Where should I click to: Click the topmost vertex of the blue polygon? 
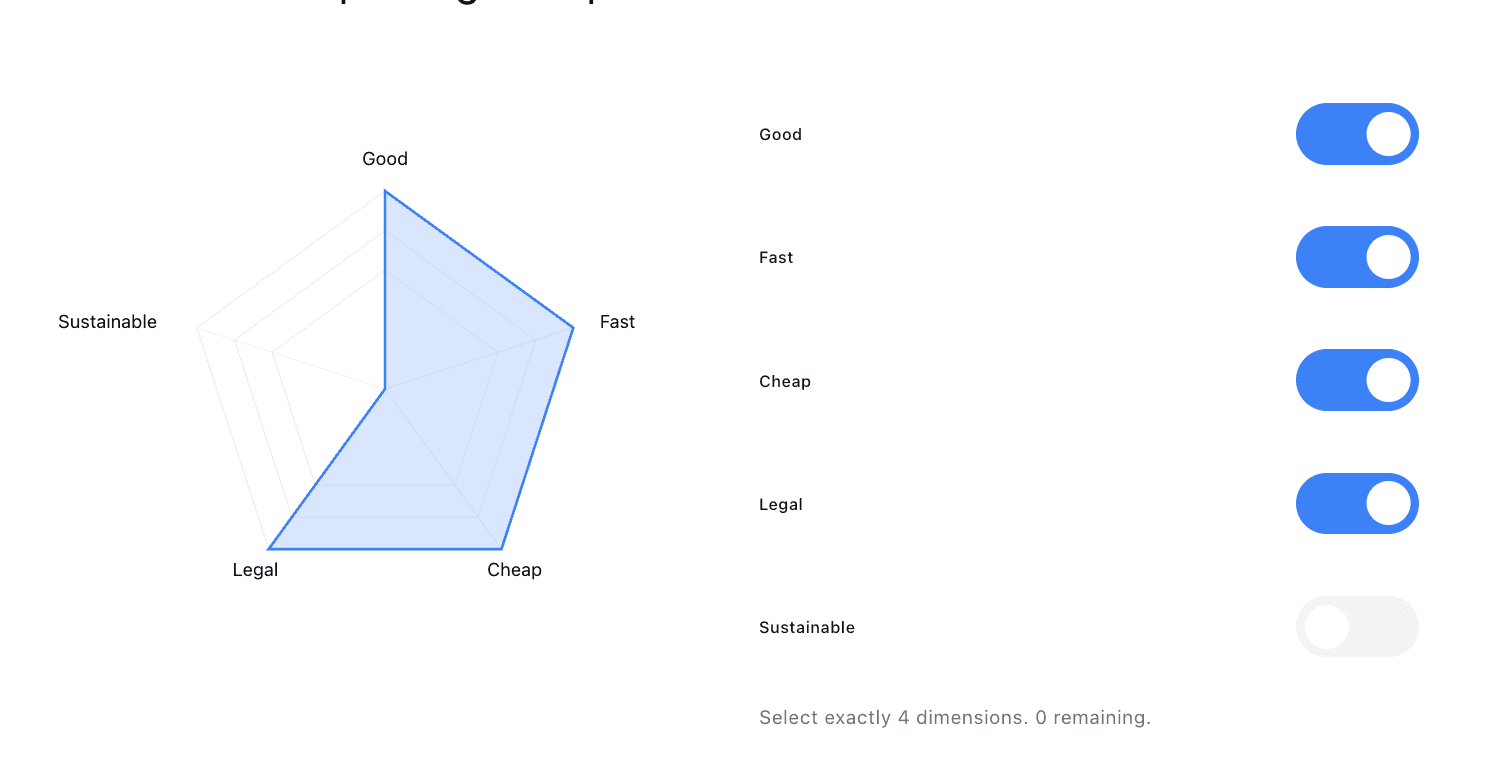(384, 192)
